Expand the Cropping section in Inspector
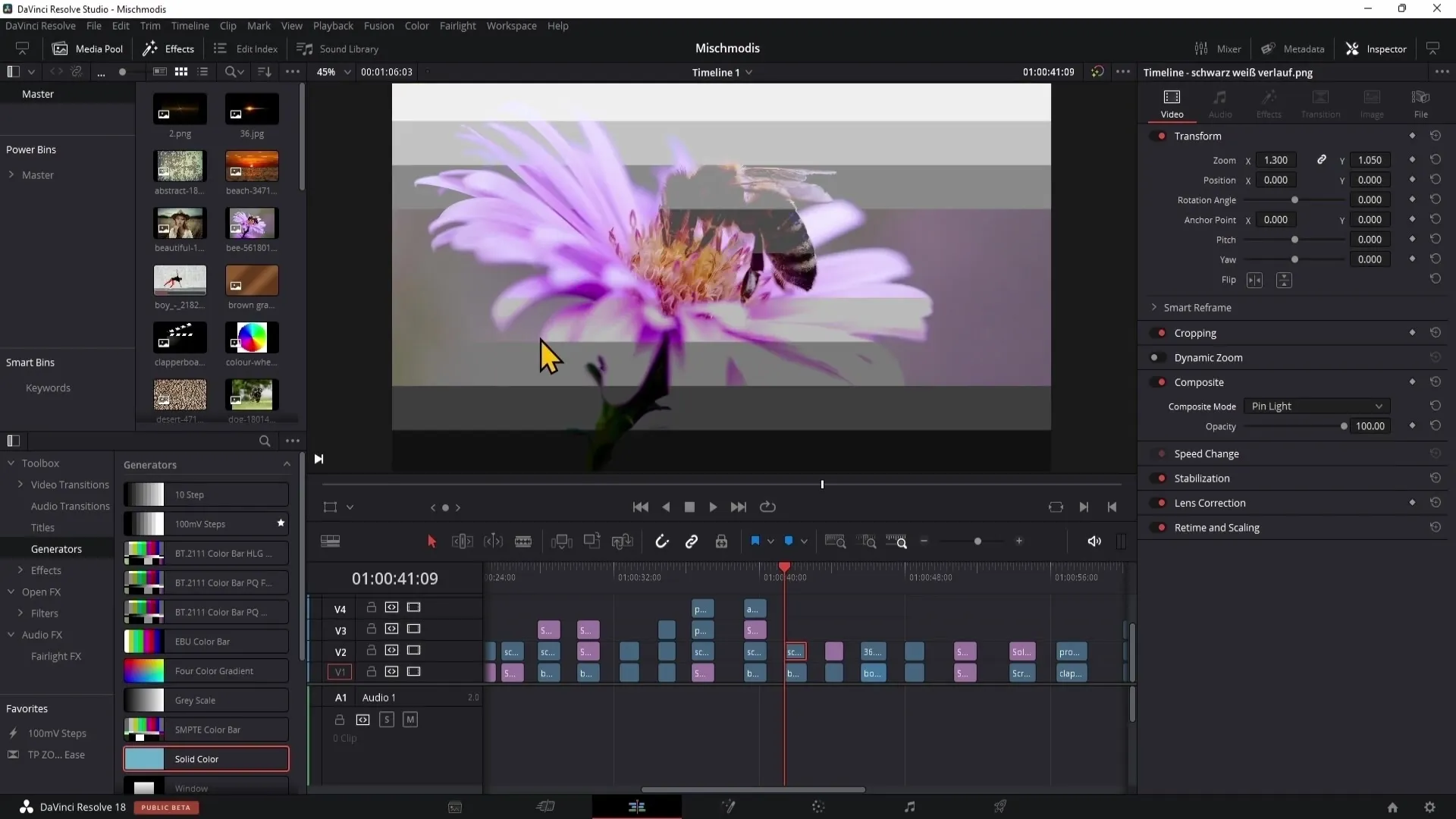This screenshot has height=819, width=1456. coord(1195,332)
